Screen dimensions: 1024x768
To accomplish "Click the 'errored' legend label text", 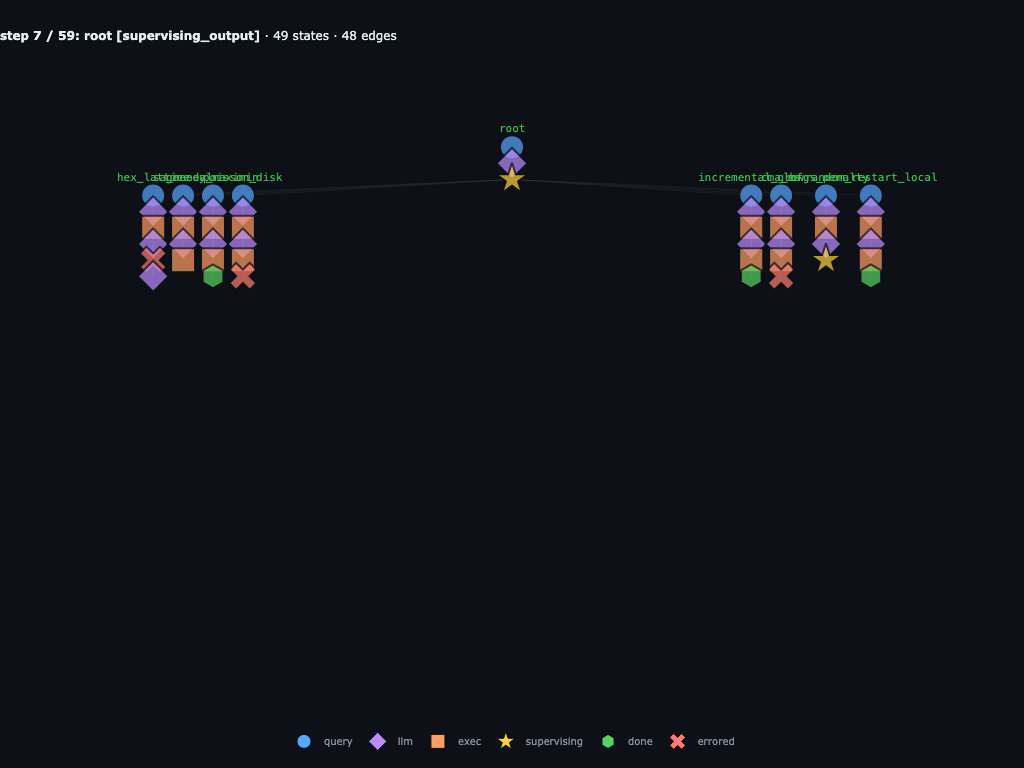I will [716, 741].
